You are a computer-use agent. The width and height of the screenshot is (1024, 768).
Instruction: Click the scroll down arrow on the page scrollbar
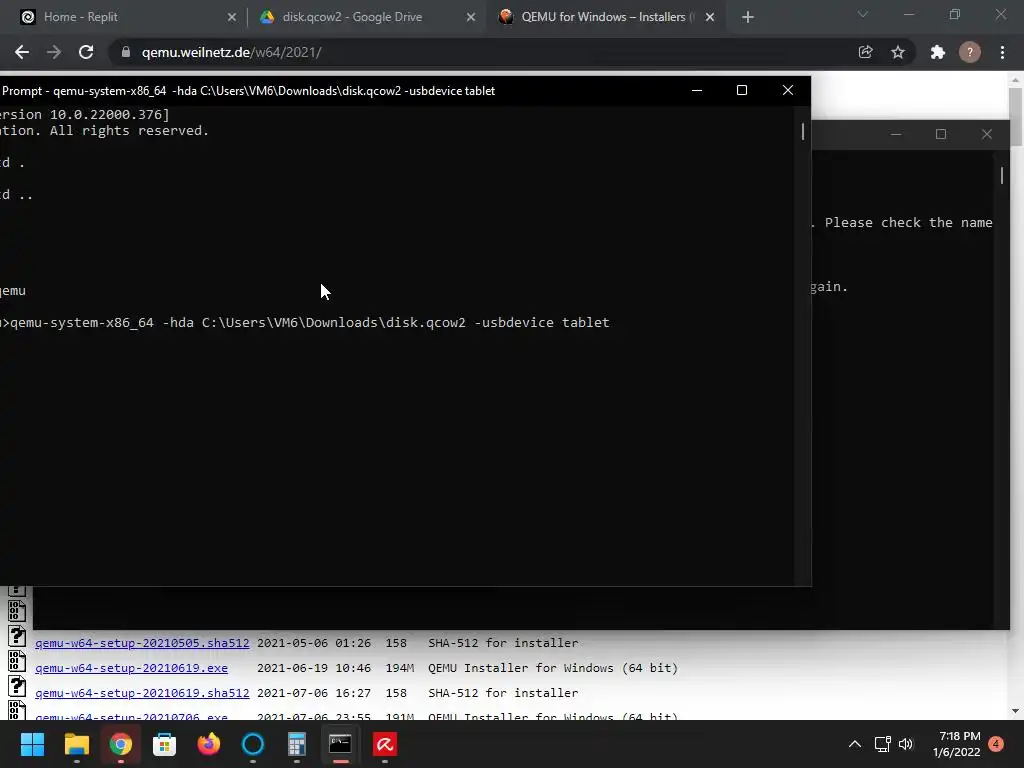1015,711
